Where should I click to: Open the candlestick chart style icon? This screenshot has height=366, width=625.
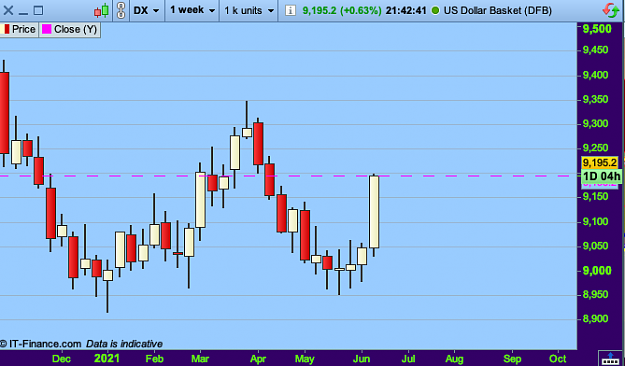tap(101, 10)
